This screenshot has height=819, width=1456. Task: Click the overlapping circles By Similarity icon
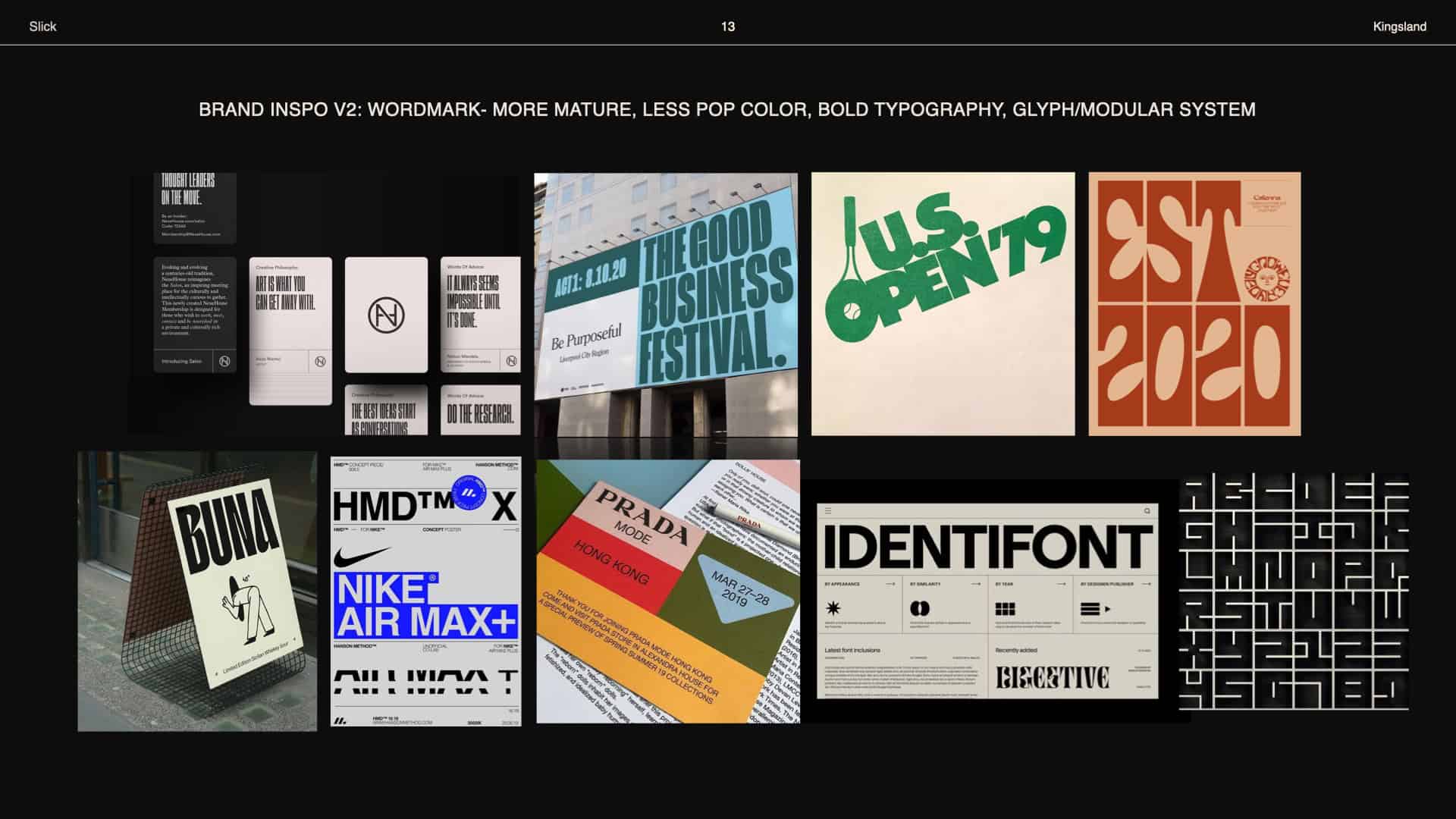(x=919, y=608)
